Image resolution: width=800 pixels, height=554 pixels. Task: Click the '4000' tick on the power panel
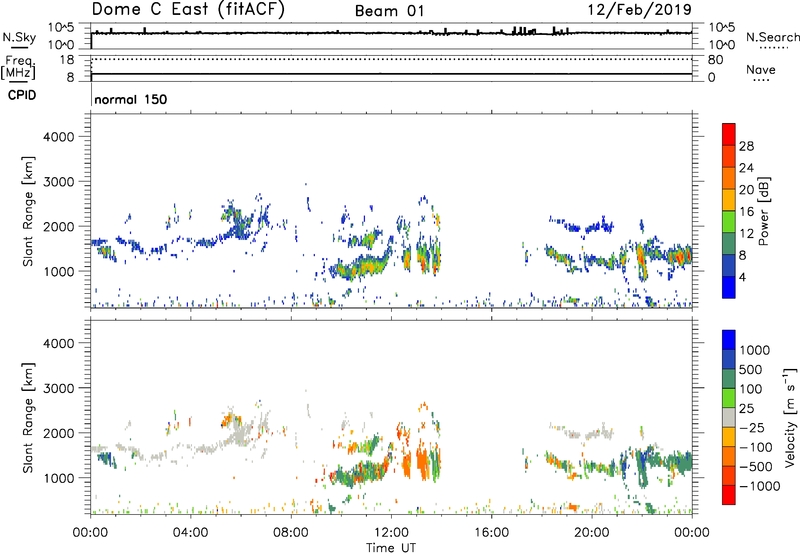[x=58, y=137]
